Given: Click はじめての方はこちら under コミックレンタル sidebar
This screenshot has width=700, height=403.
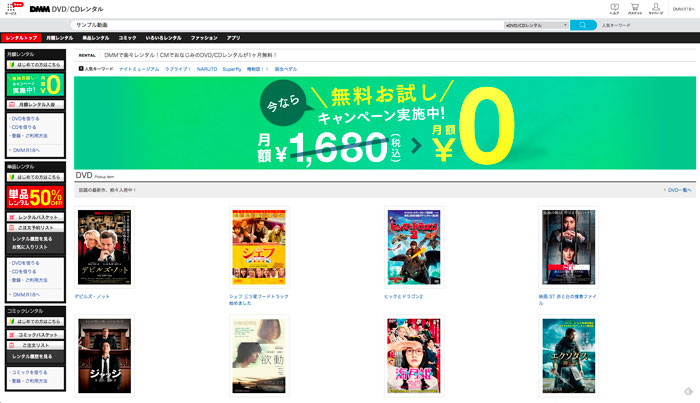Looking at the screenshot, I should pos(35,322).
